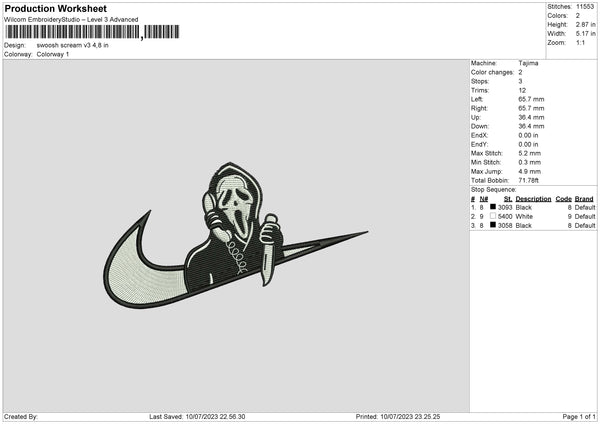Screen dimensions: 600x424
Task: Click the "Down:" label
Action: pos(480,126)
